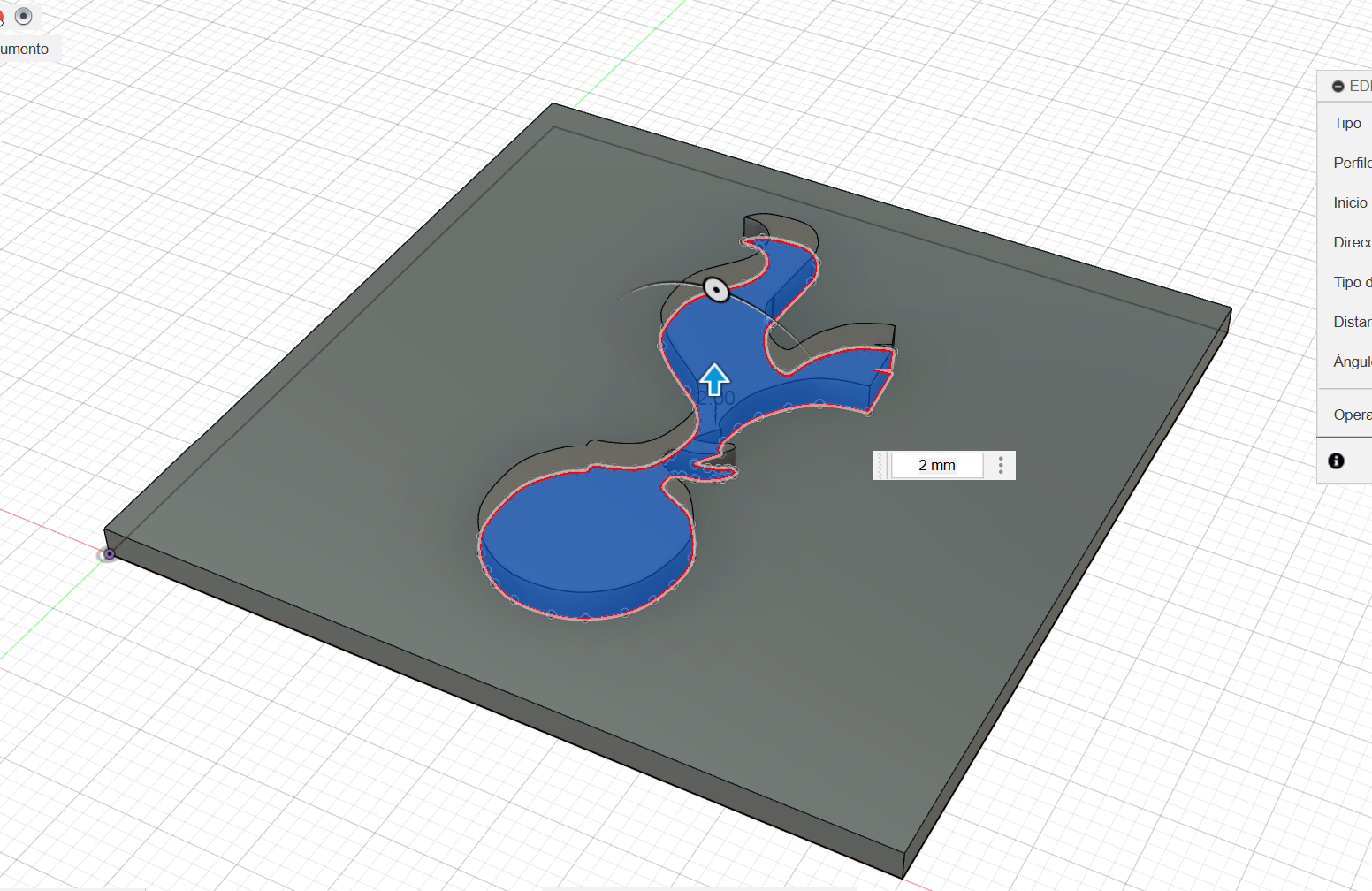Image resolution: width=1372 pixels, height=891 pixels.
Task: Click the blue distance arrow manipulator
Action: pos(714,379)
